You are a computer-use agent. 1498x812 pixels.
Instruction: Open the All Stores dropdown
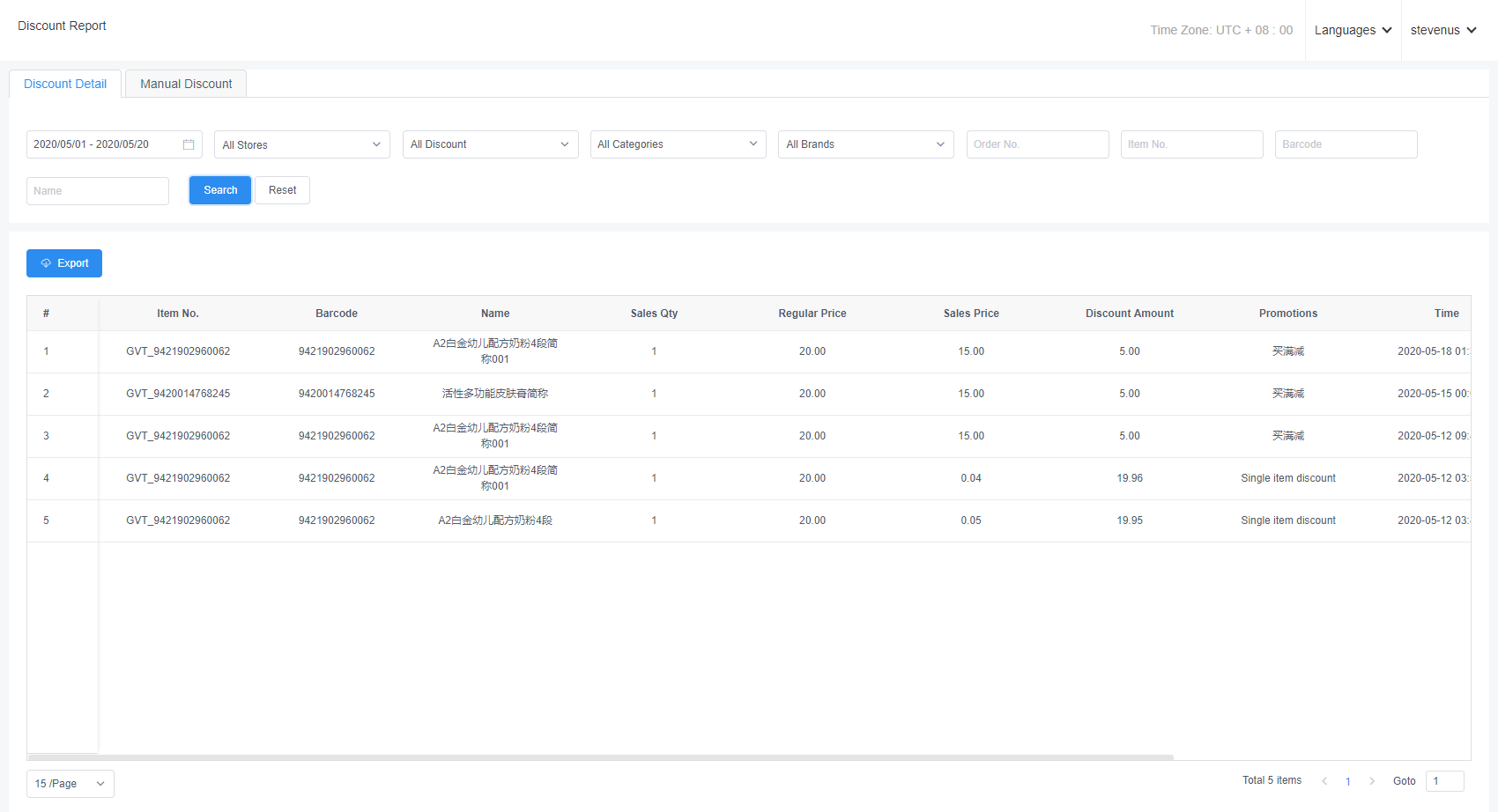coord(301,144)
